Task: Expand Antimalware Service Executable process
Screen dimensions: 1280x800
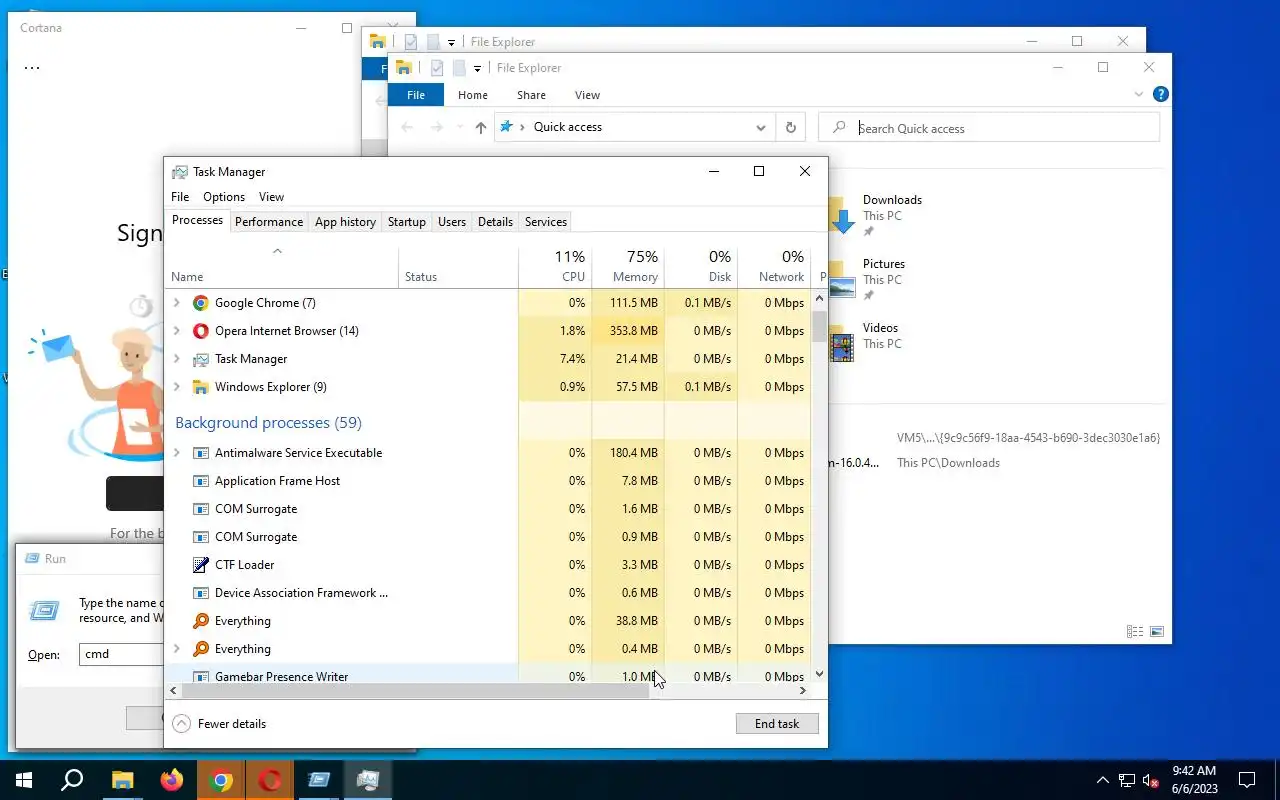Action: [x=177, y=453]
